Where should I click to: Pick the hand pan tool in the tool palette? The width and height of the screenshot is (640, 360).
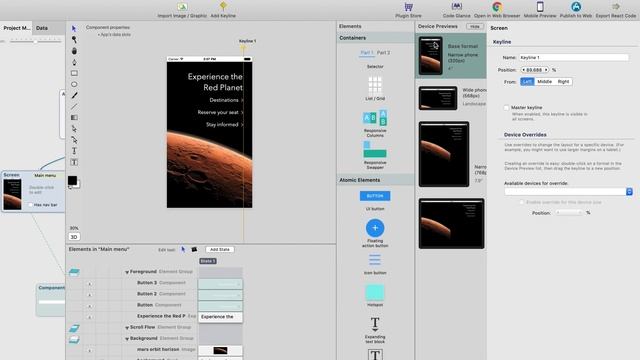(74, 51)
